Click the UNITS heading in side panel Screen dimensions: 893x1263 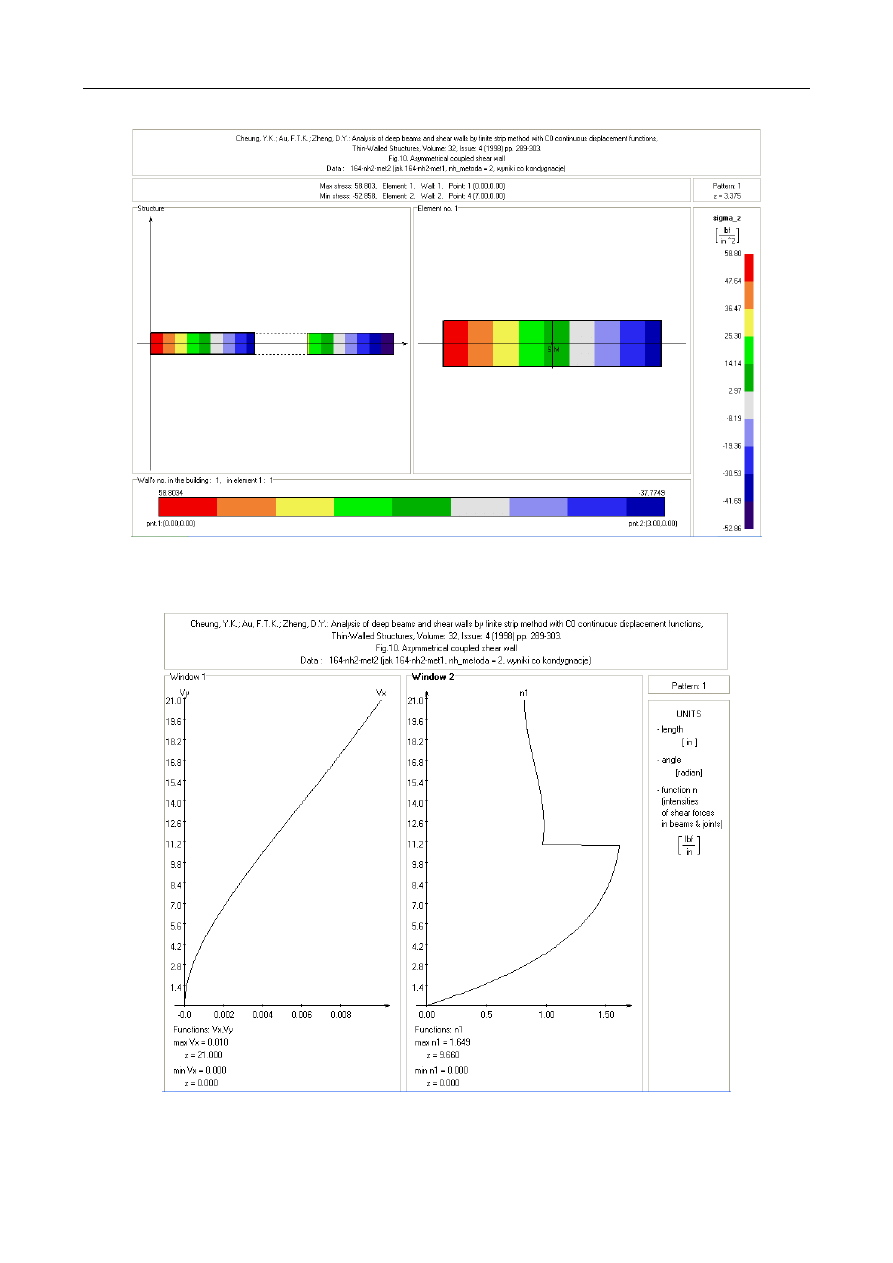(688, 714)
